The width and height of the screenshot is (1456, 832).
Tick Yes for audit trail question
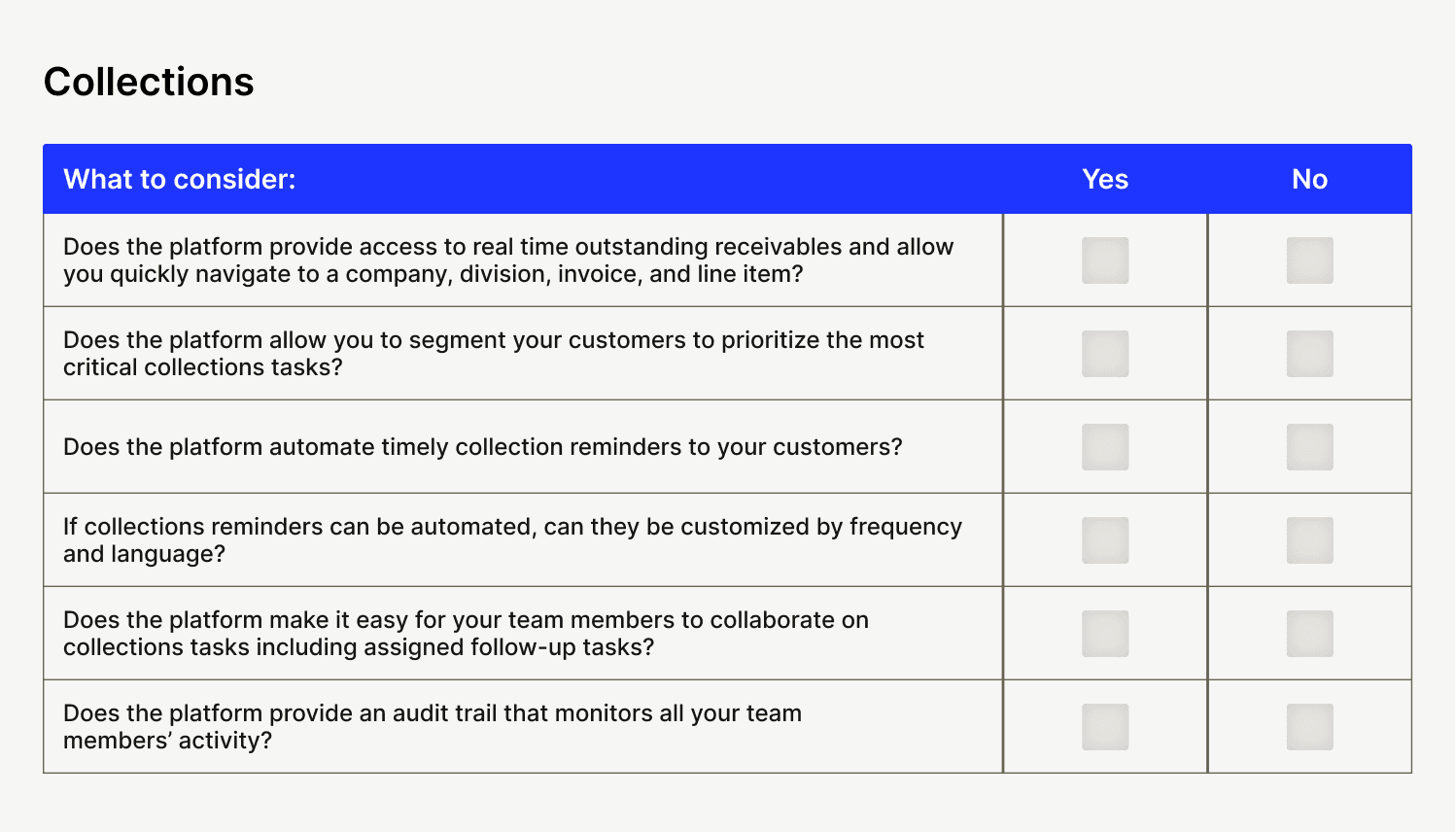click(1105, 727)
